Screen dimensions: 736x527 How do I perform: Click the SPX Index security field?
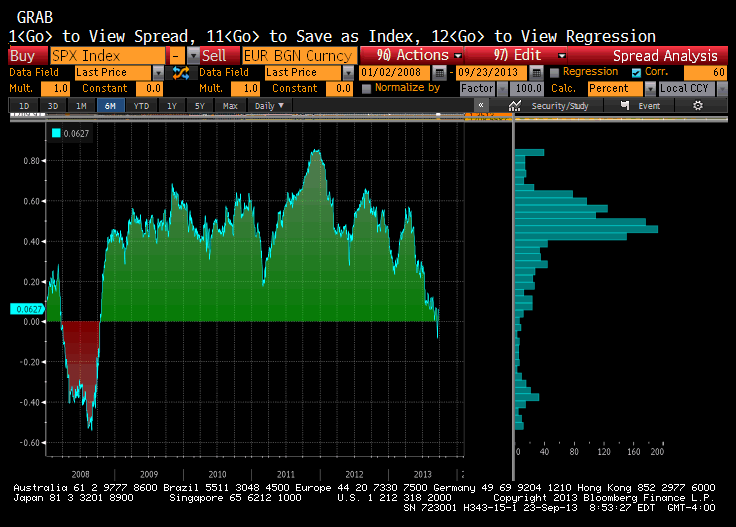[x=107, y=55]
